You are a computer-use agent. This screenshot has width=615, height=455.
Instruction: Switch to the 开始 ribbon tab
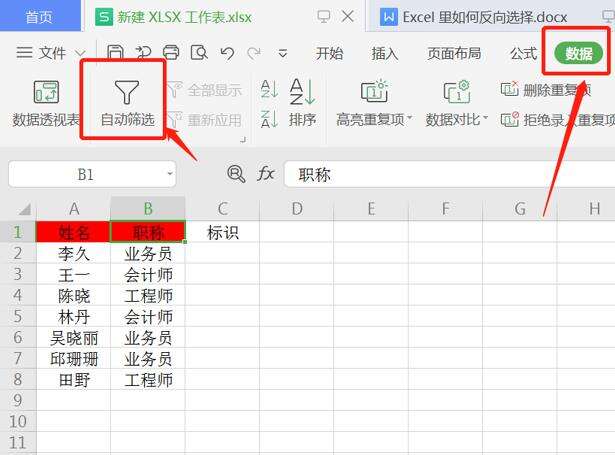pyautogui.click(x=329, y=53)
